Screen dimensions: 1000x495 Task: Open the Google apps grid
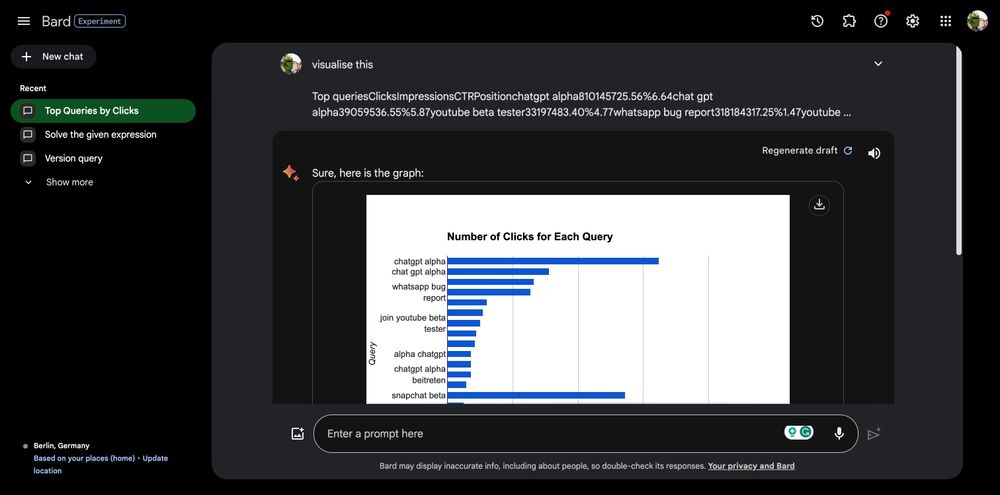point(945,21)
